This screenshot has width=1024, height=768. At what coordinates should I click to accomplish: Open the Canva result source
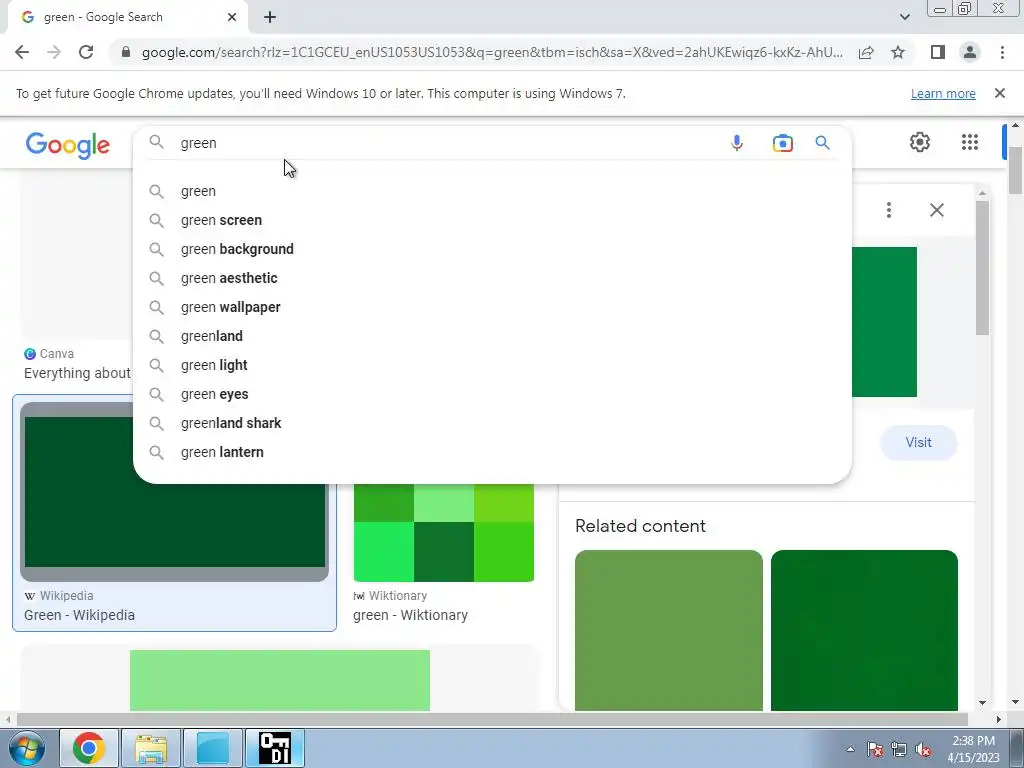point(49,353)
